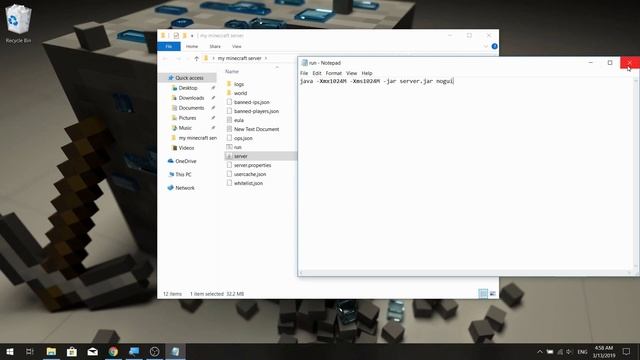Open Notepad File menu
The height and width of the screenshot is (360, 640).
(304, 73)
